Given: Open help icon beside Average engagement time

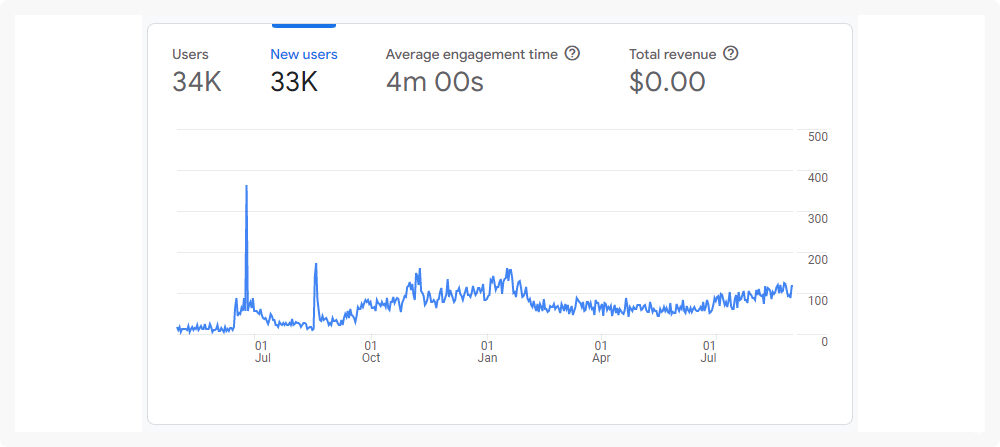Looking at the screenshot, I should (572, 54).
